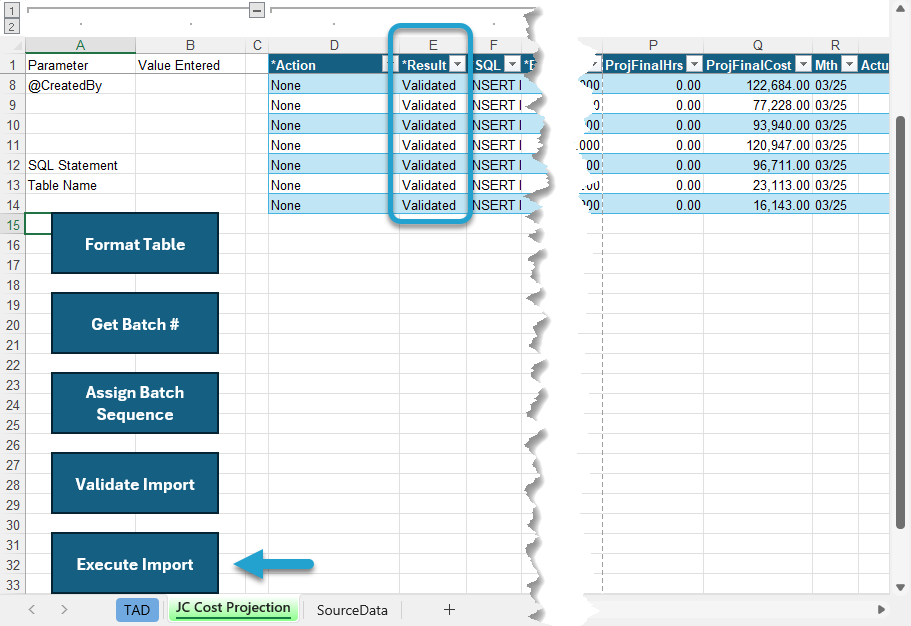Select ProjFinalHrs 0.00 in row 12
The width and height of the screenshot is (911, 626).
pyautogui.click(x=653, y=165)
